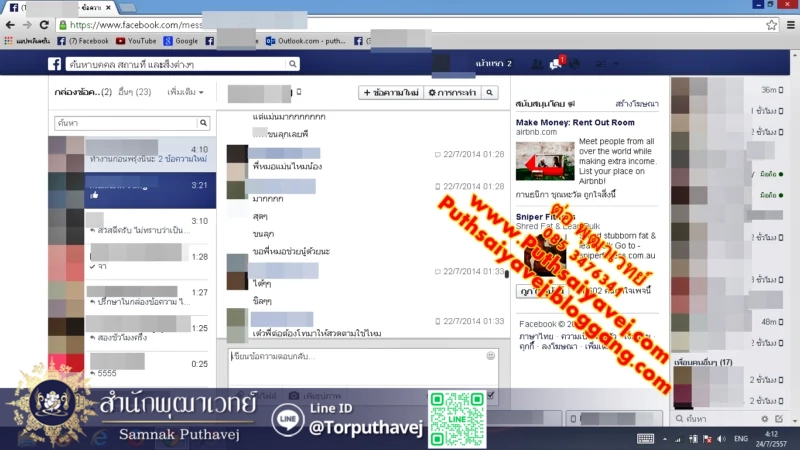Open the emoji smiley picker in the reply box
Viewport: 800px width, 450px height.
[x=490, y=355]
